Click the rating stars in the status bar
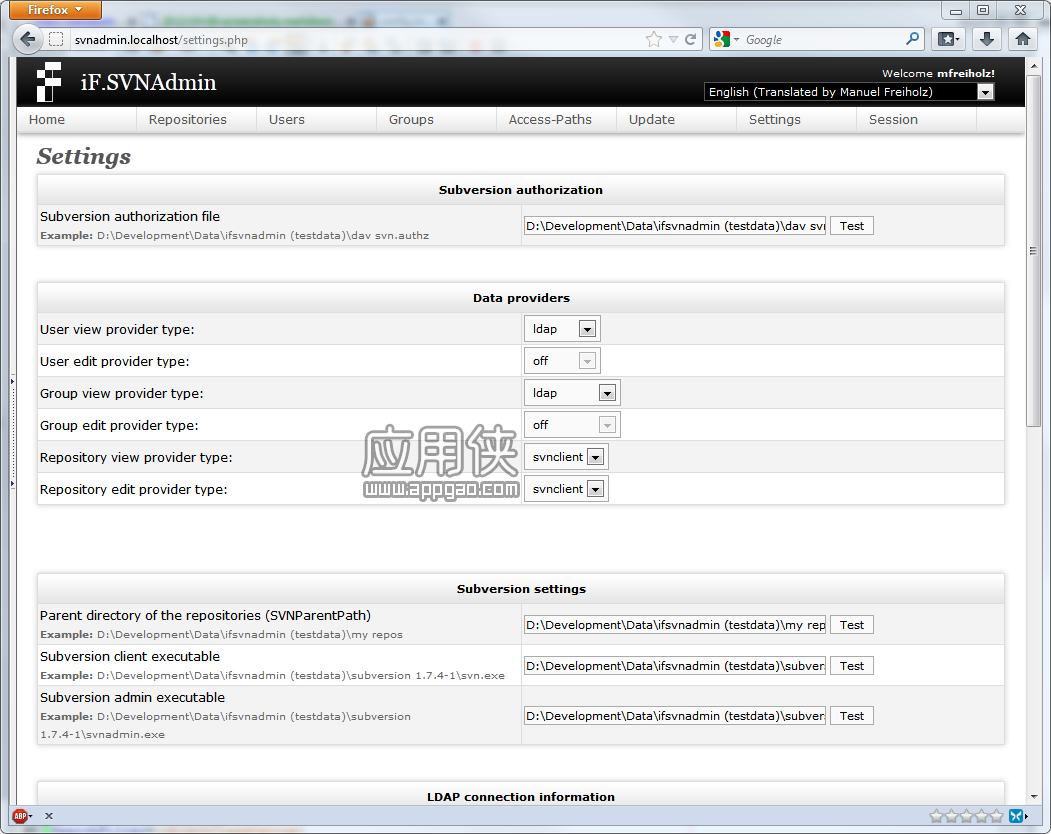1051x834 pixels. [x=966, y=816]
